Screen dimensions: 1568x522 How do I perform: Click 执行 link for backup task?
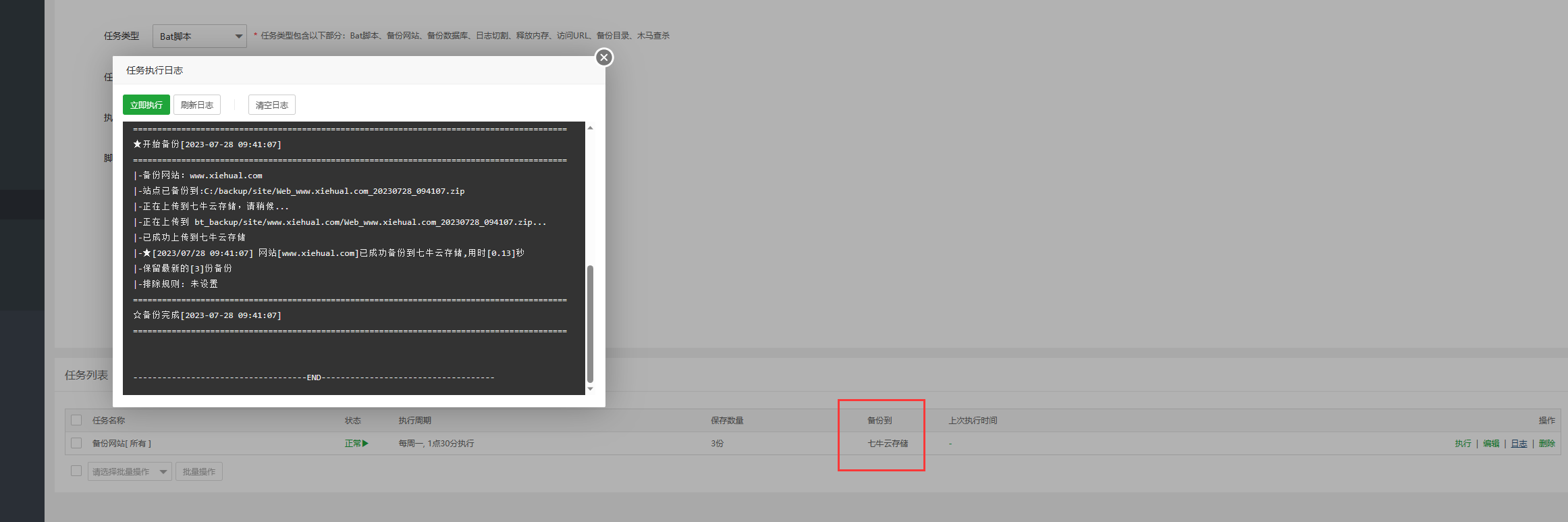pyautogui.click(x=1463, y=444)
